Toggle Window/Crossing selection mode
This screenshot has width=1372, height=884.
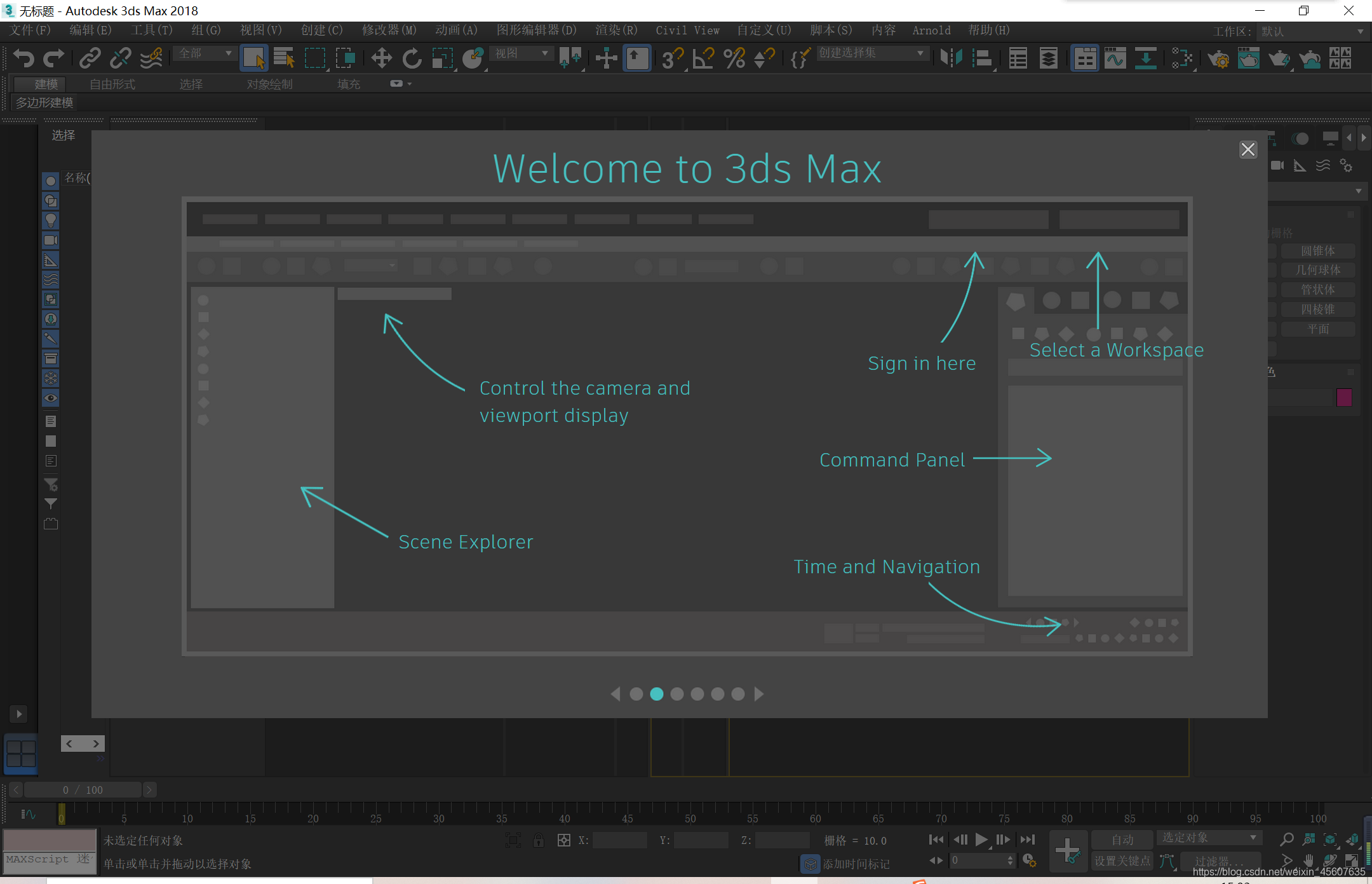point(345,58)
